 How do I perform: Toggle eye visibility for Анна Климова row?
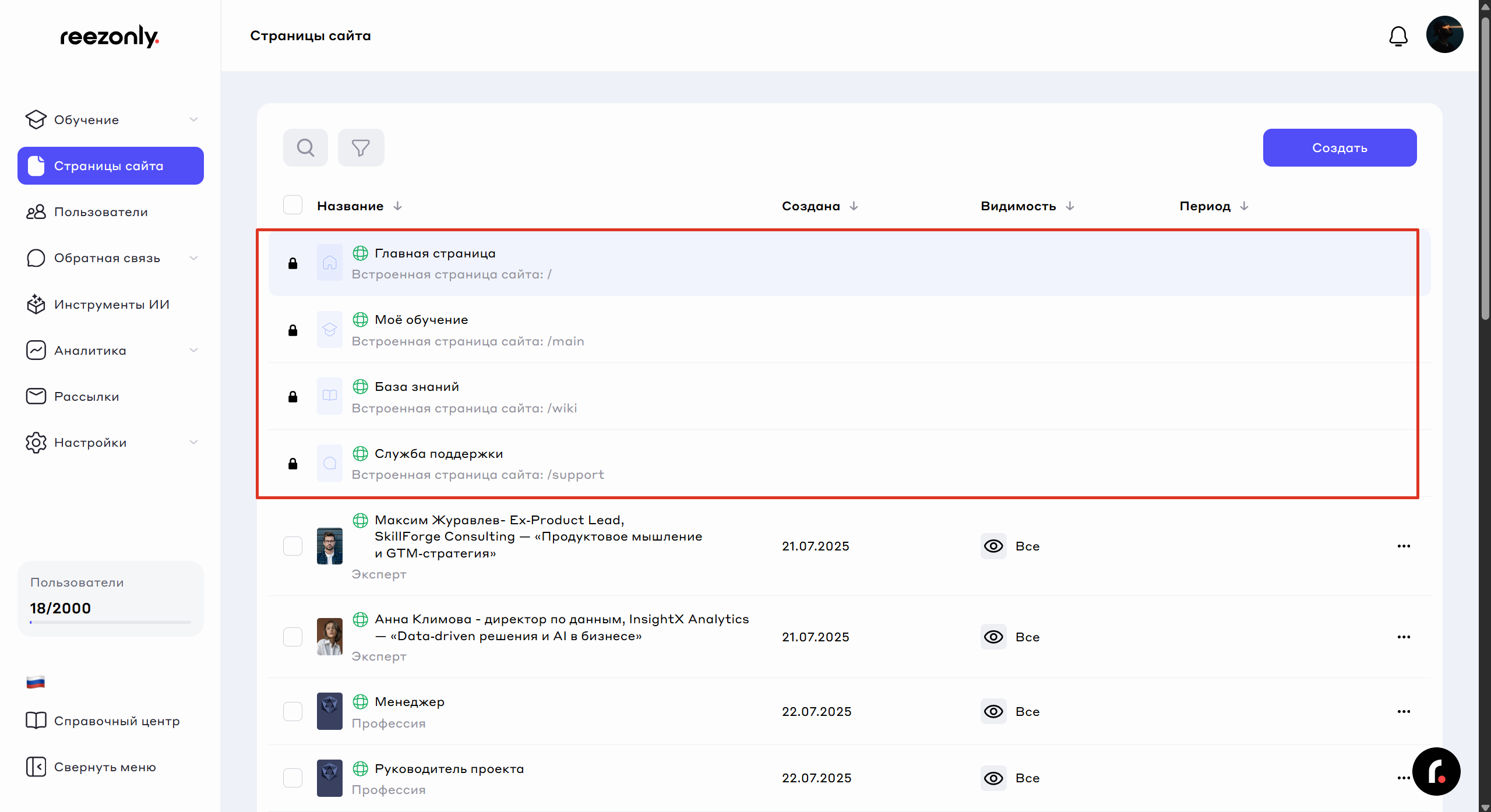tap(993, 637)
